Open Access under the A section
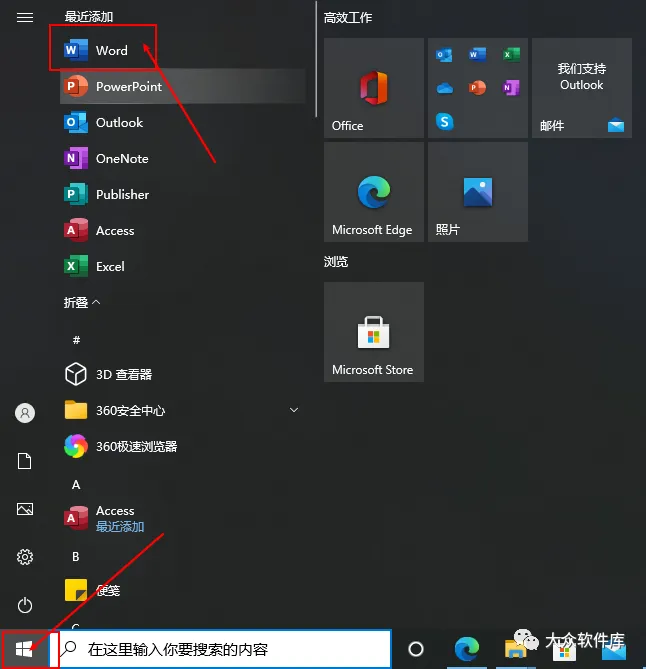Image resolution: width=646 pixels, height=669 pixels. click(183, 518)
